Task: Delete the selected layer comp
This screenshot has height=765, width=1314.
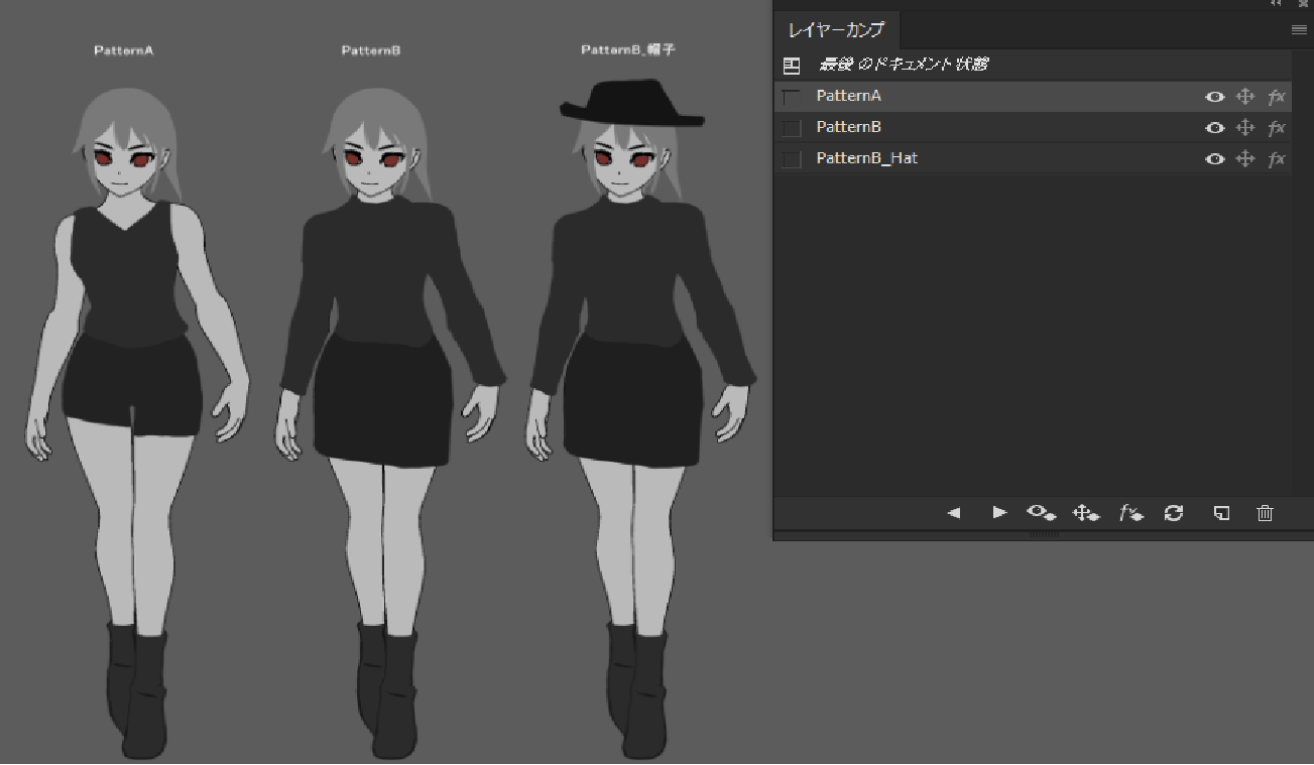Action: (x=1265, y=513)
